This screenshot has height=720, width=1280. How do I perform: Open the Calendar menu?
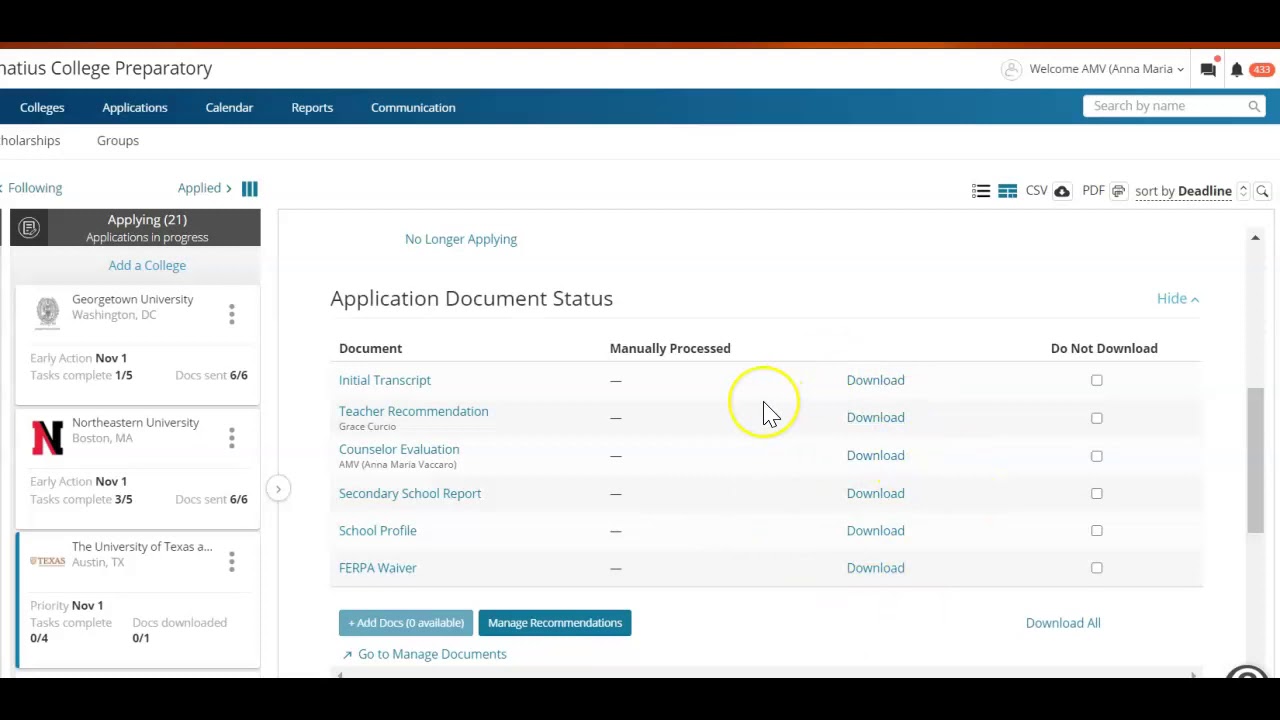(229, 107)
